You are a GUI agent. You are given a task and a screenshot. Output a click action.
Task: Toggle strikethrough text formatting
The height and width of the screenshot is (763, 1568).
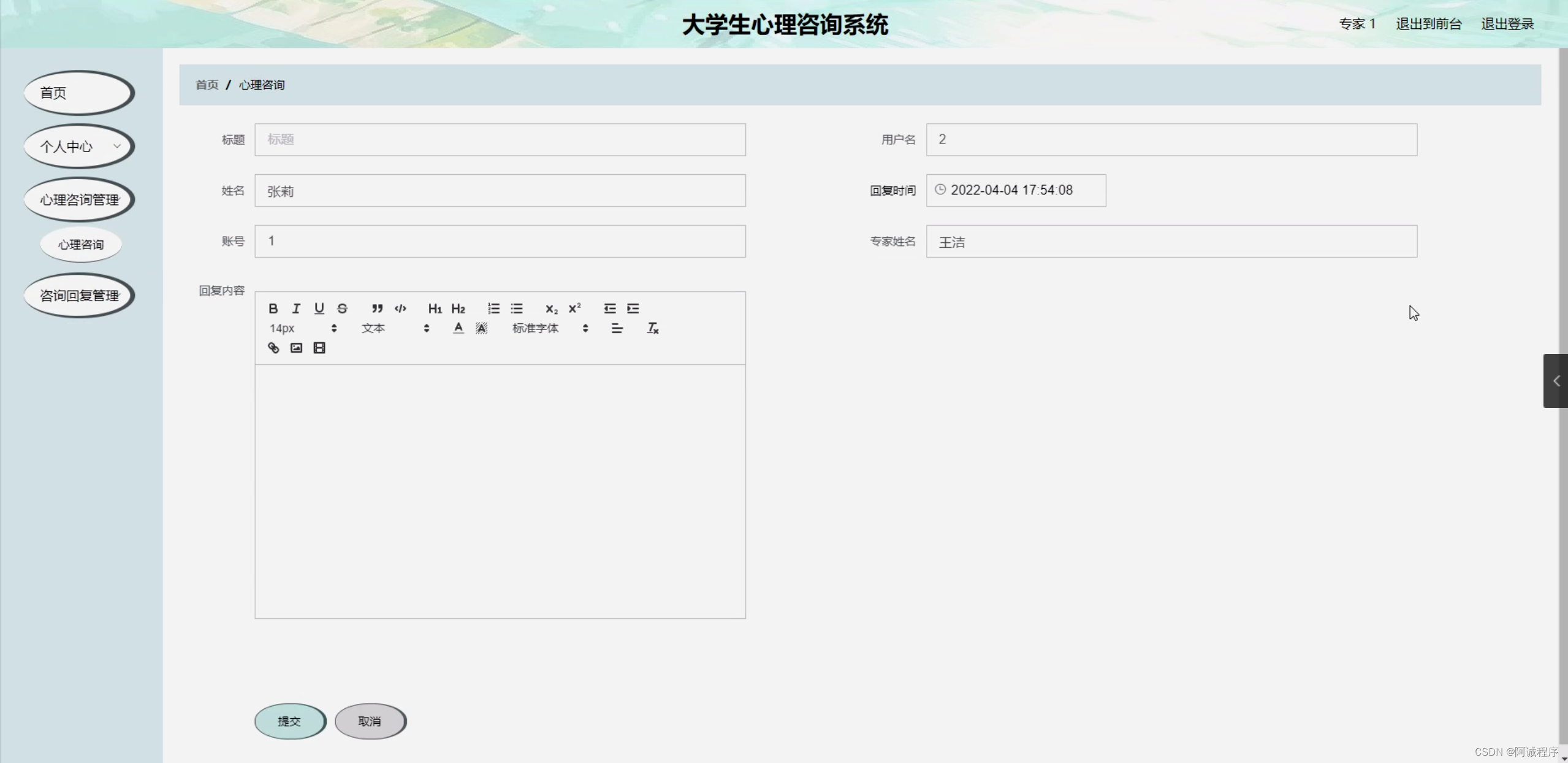(343, 309)
